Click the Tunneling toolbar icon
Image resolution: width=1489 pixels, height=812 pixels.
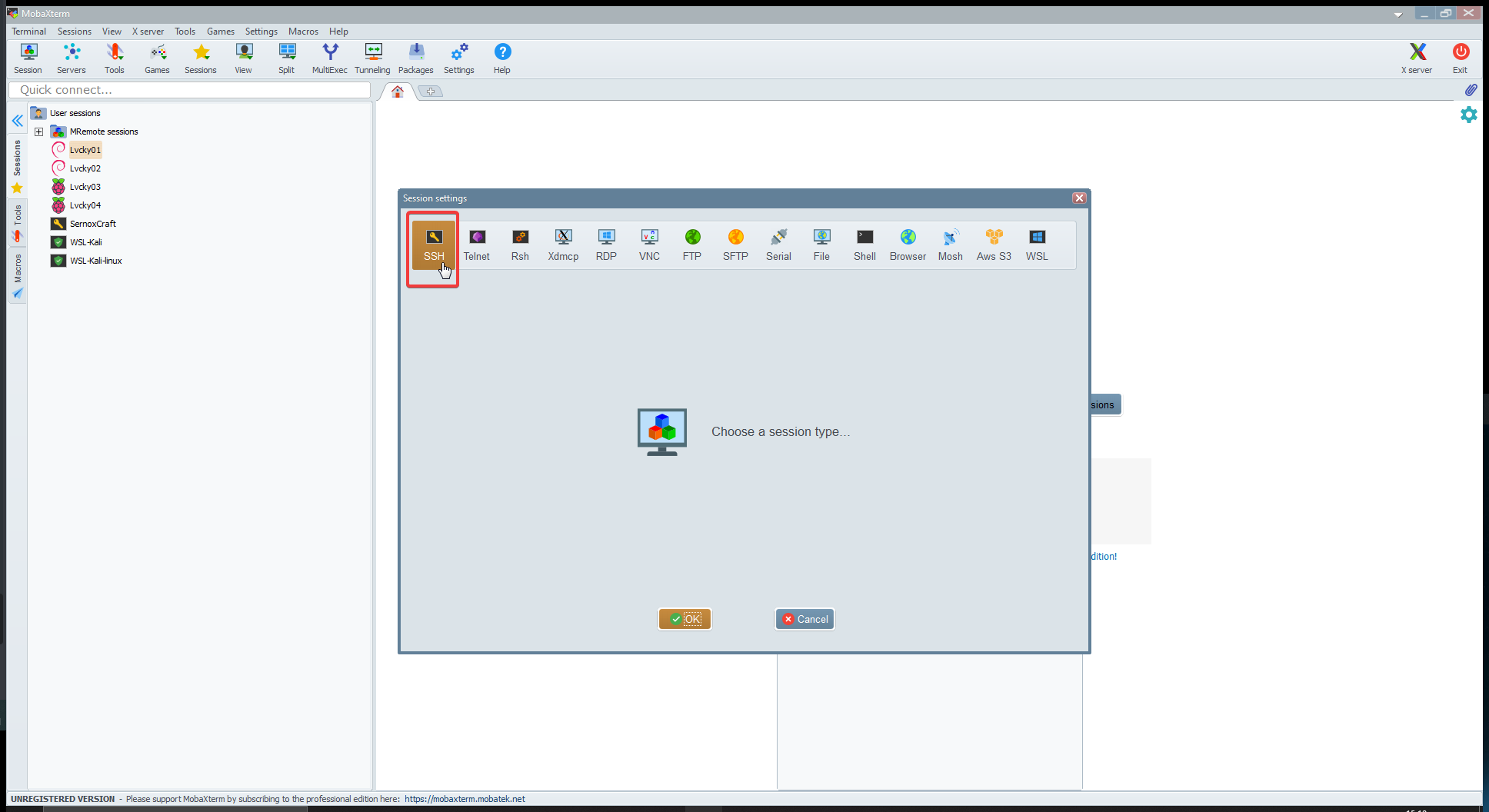pos(373,58)
